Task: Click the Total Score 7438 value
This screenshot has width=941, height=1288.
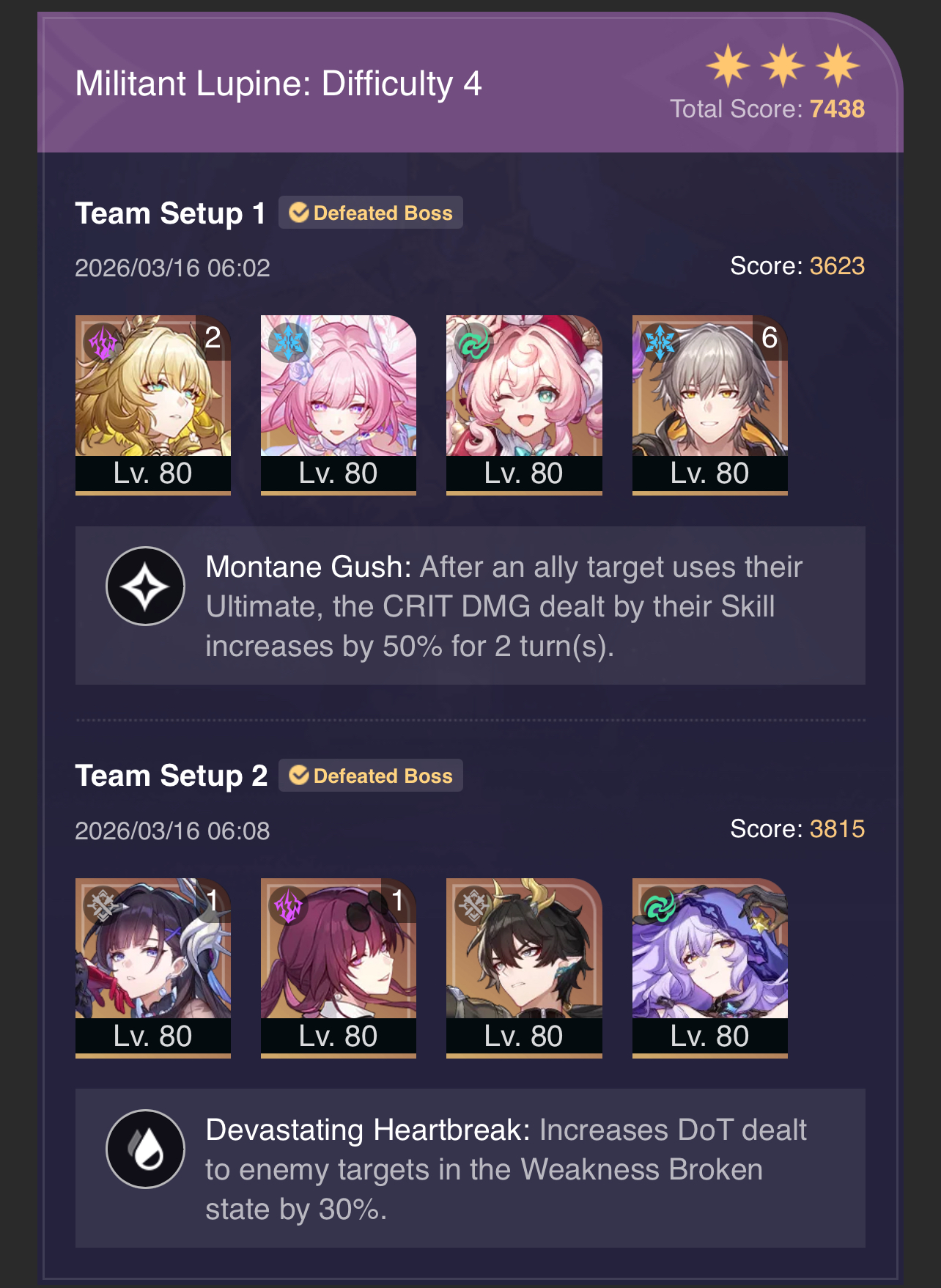Action: point(837,109)
